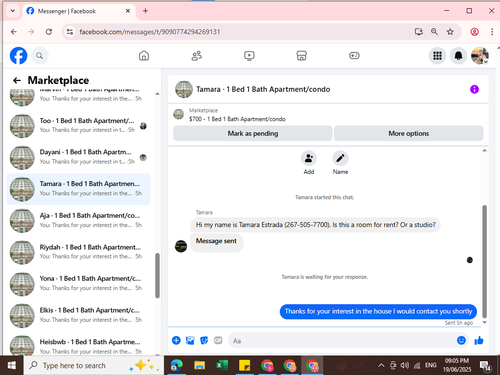Open the notifications bell
500x375 pixels.
click(x=458, y=56)
